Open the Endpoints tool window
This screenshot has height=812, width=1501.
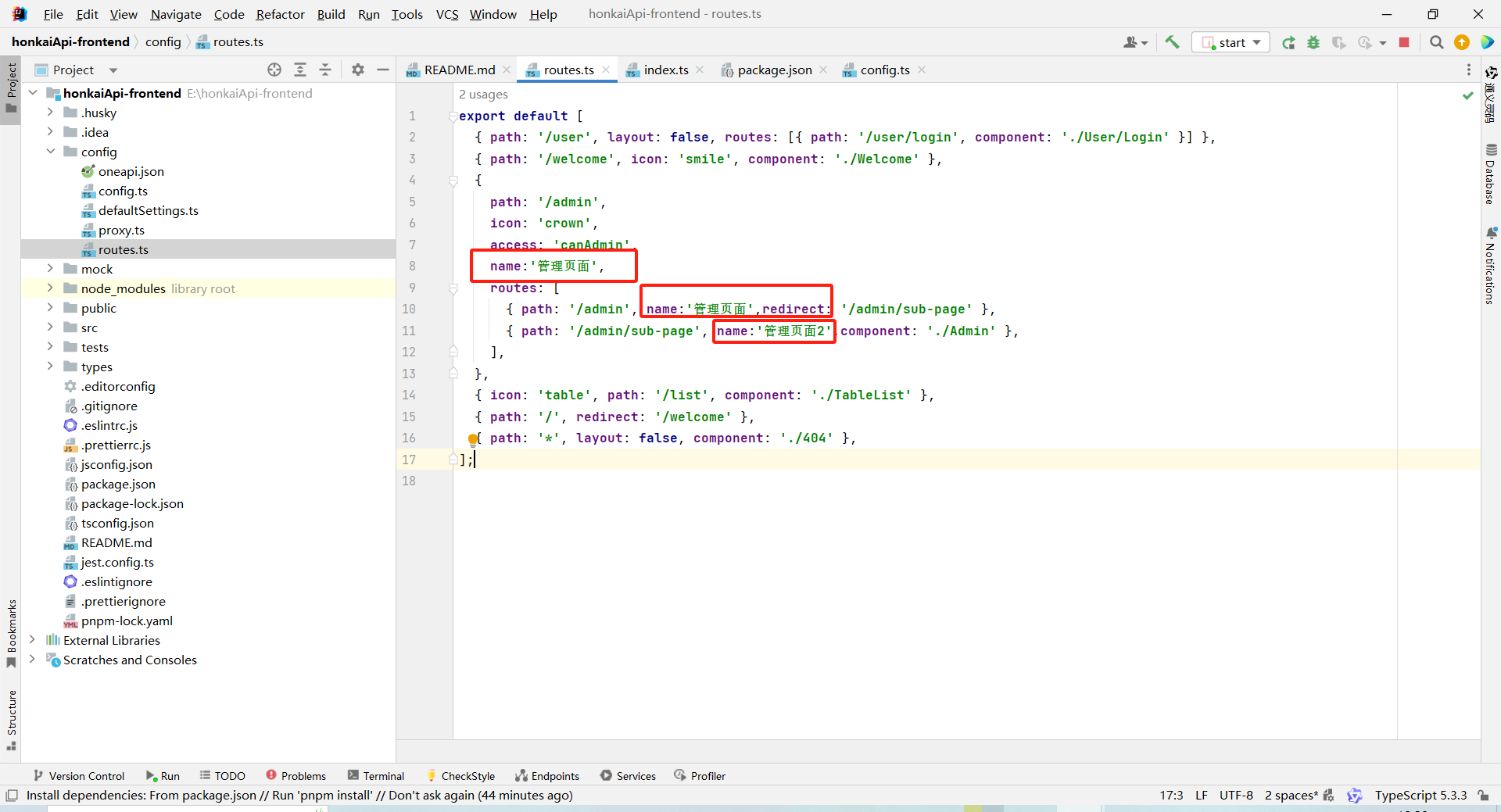point(547,775)
